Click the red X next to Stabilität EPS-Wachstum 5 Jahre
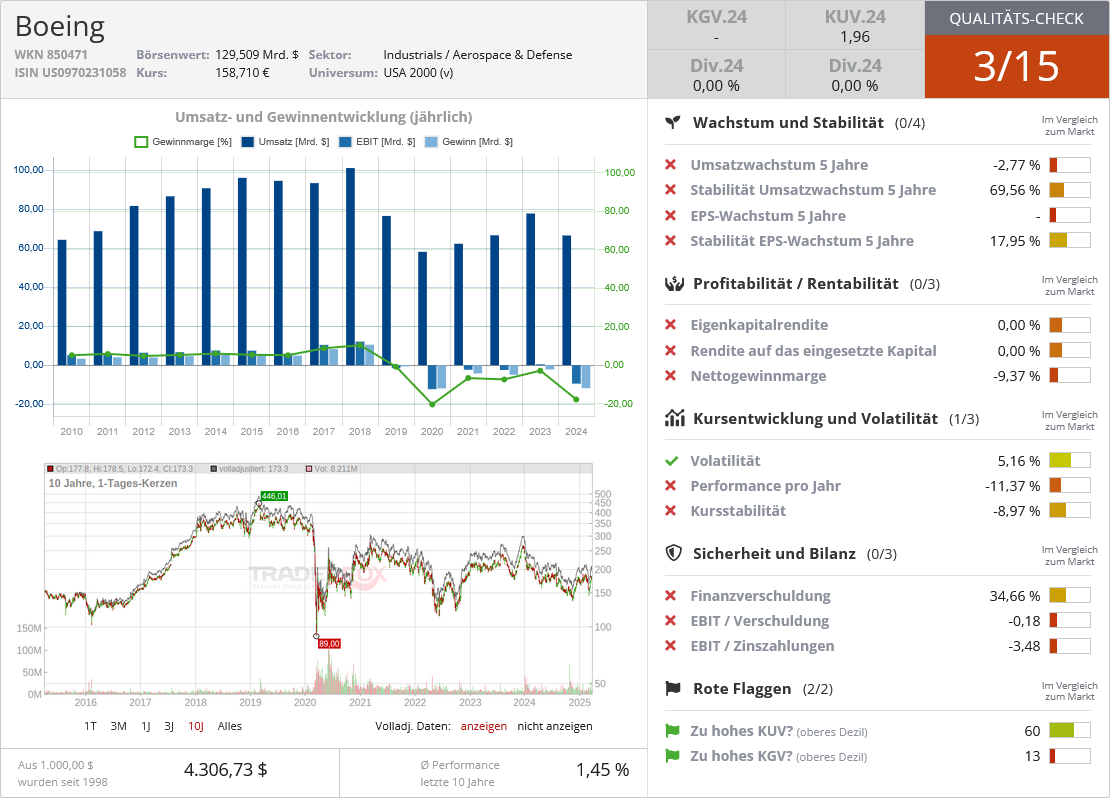Image resolution: width=1110 pixels, height=798 pixels. (670, 241)
